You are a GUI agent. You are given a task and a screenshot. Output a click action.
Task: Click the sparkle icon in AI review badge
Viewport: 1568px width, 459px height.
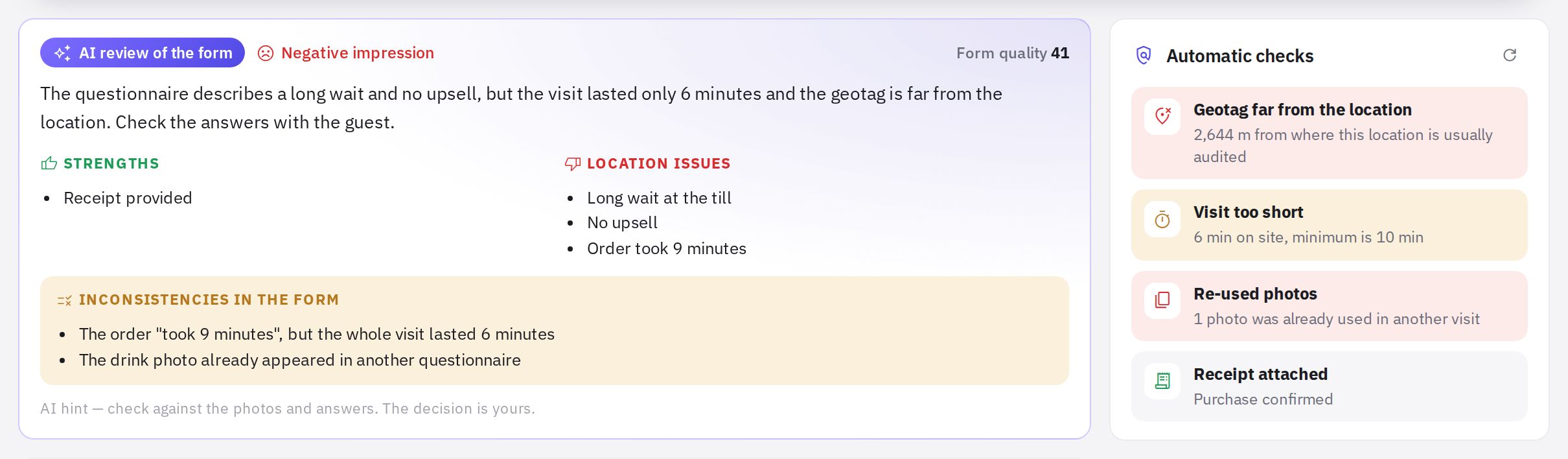point(62,53)
